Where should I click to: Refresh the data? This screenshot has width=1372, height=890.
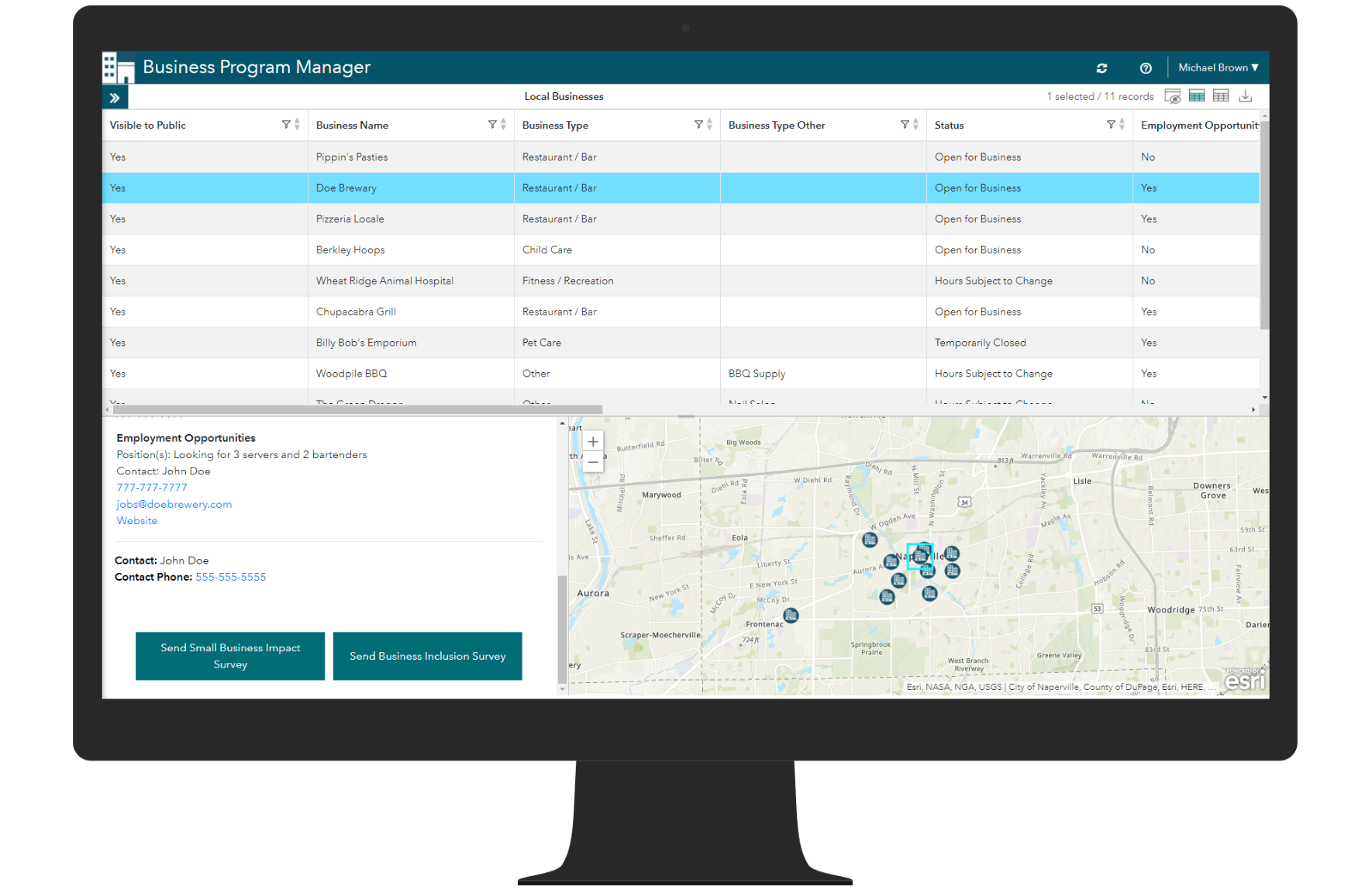(x=1101, y=68)
